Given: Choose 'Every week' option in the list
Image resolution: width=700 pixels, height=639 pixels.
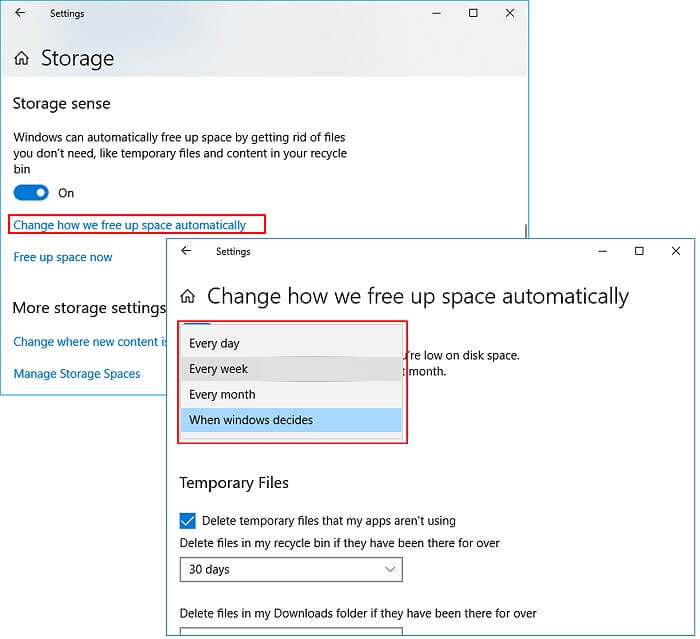Looking at the screenshot, I should tap(219, 369).
